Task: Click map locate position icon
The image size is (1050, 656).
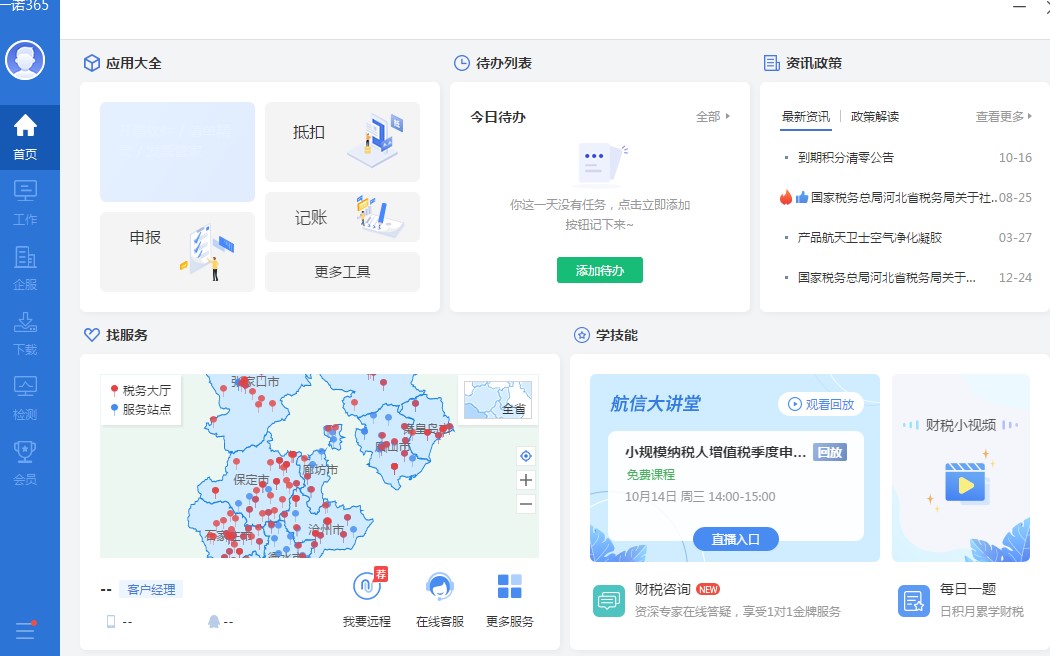Action: pos(526,456)
